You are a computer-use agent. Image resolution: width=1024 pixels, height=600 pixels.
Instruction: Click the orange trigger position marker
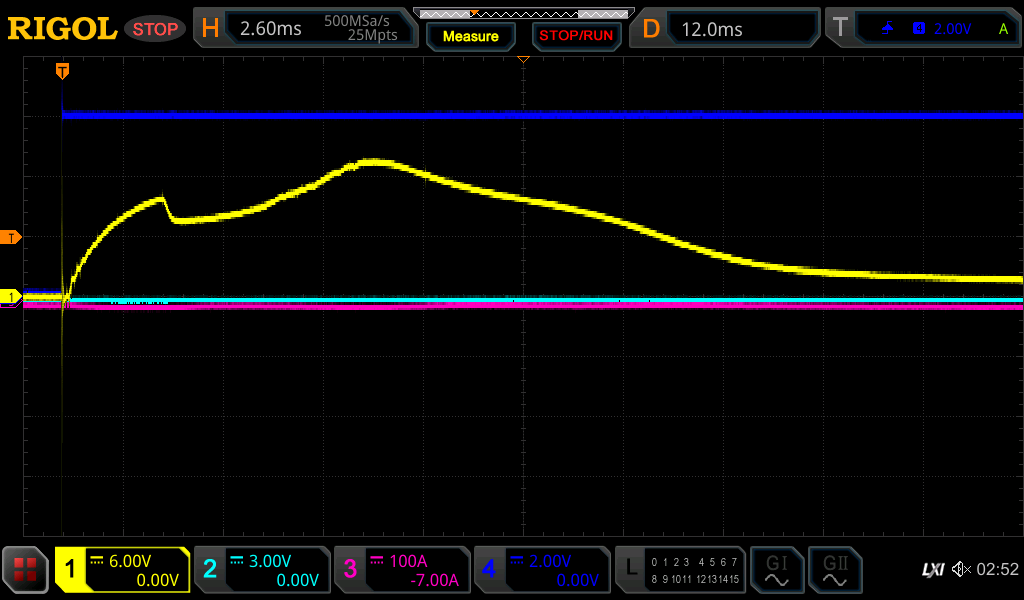(x=62, y=71)
